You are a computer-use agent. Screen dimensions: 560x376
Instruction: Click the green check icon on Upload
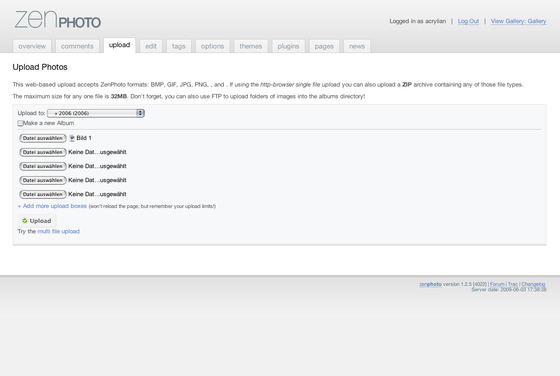(x=25, y=221)
